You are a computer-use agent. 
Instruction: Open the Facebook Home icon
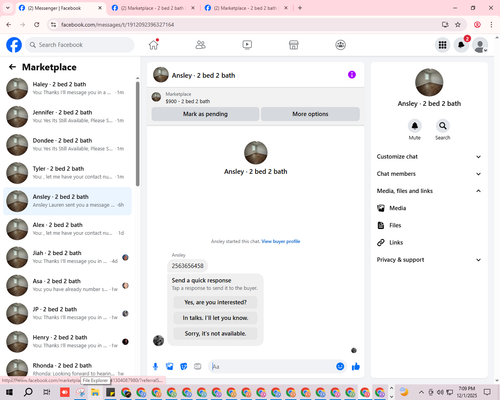[x=154, y=45]
